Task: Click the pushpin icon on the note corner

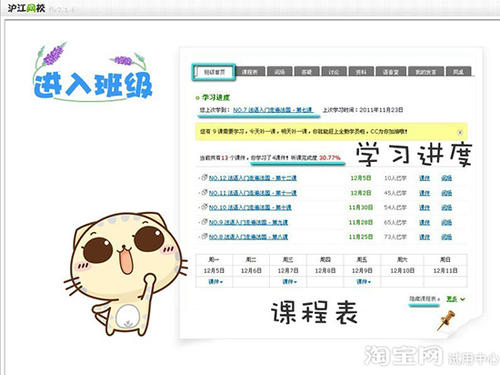Action: pyautogui.click(x=446, y=320)
